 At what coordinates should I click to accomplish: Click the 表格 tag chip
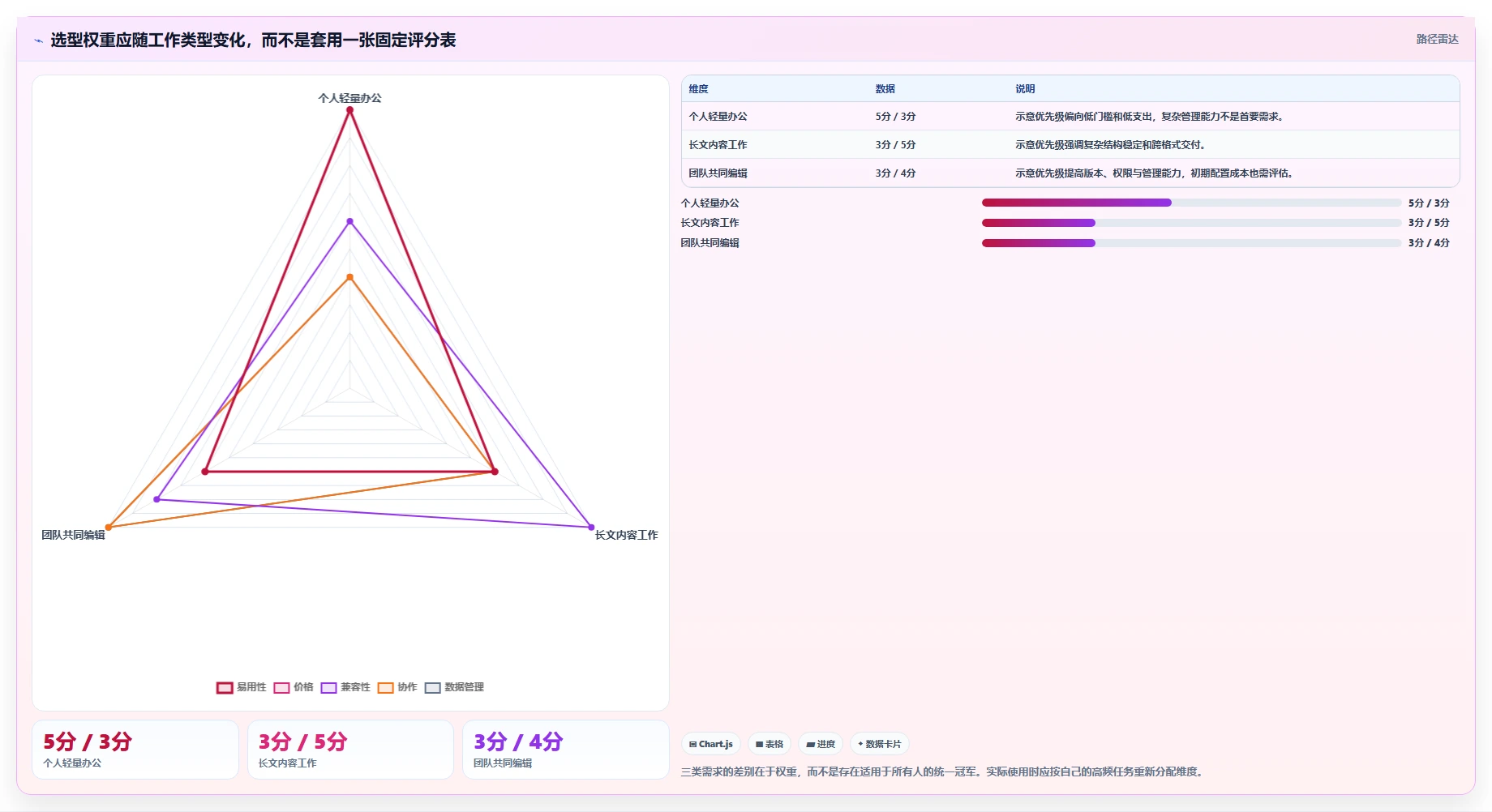770,744
